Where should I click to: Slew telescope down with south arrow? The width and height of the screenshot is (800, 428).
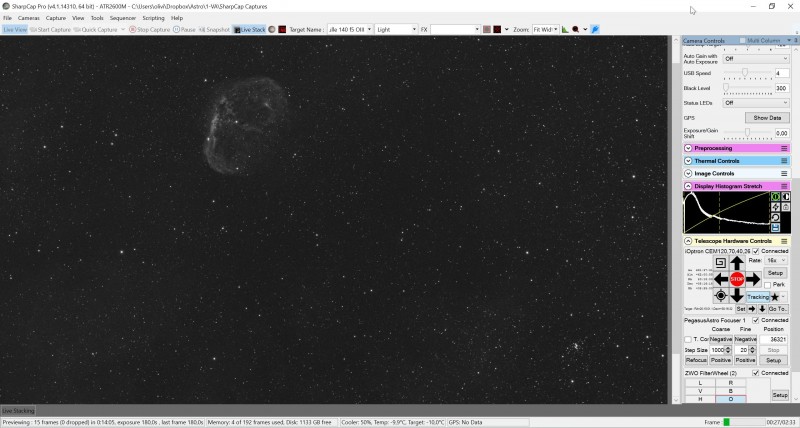point(737,295)
